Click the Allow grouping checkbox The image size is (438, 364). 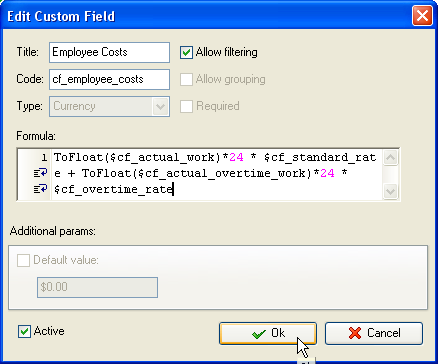click(x=186, y=79)
